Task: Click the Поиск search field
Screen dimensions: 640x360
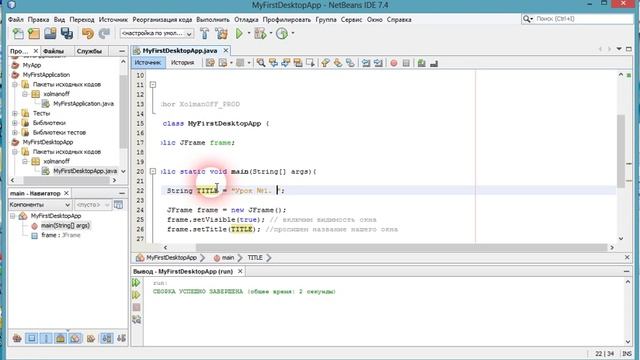Action: point(577,19)
